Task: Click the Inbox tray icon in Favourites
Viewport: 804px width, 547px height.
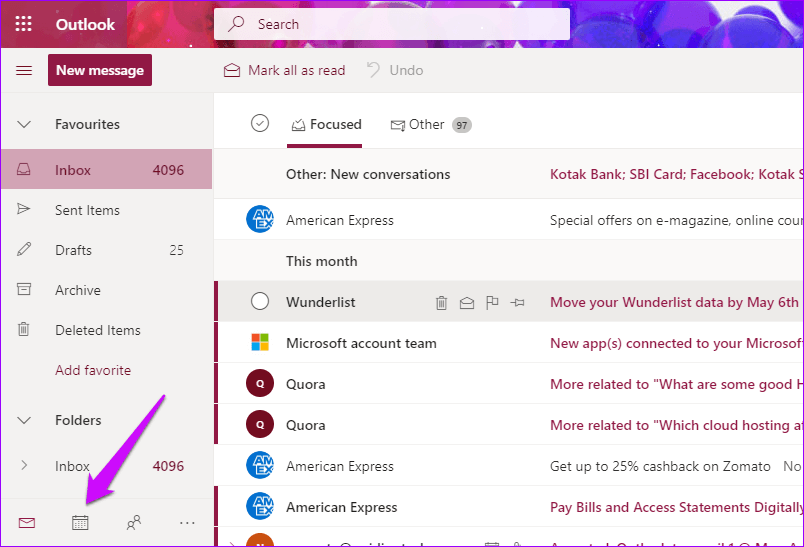Action: pyautogui.click(x=24, y=170)
